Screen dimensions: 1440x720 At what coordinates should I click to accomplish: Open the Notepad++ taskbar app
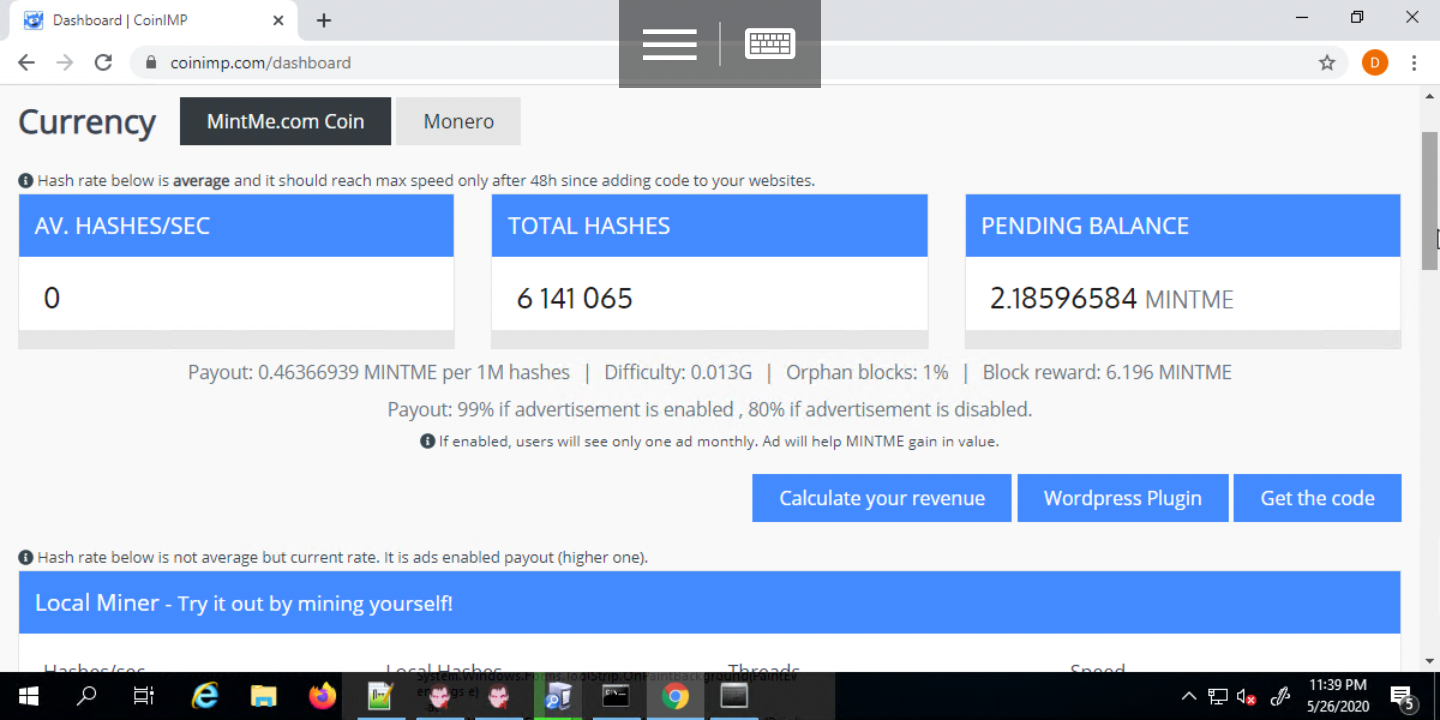[x=380, y=696]
